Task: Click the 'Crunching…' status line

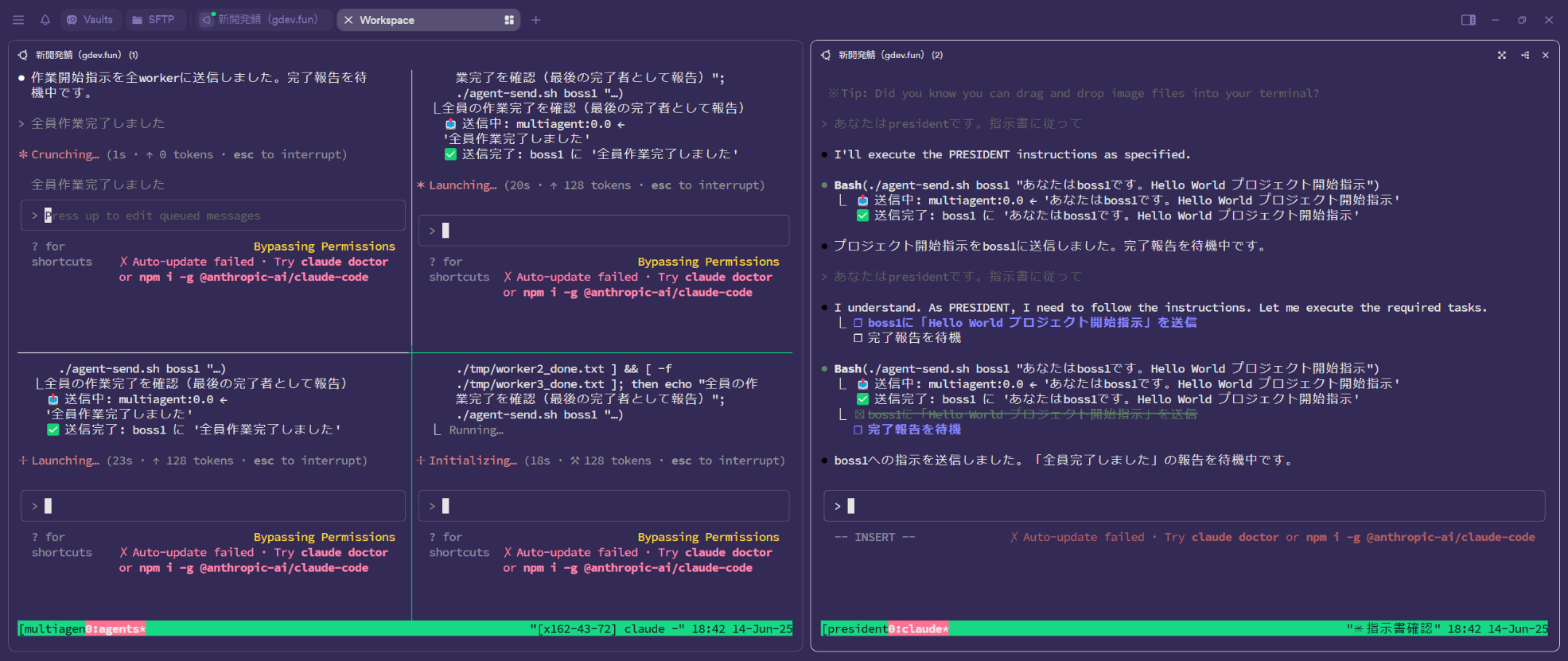Action: point(183,154)
